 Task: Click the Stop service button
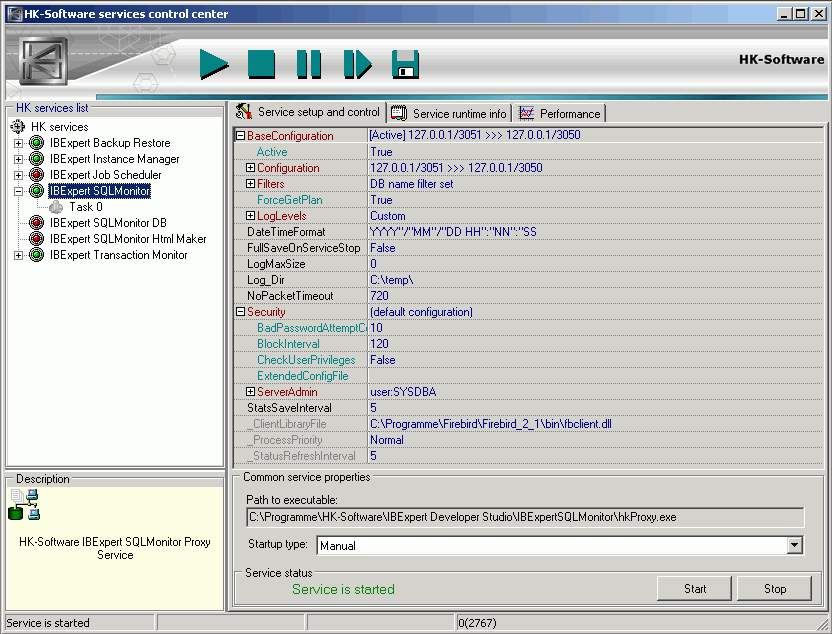click(775, 588)
